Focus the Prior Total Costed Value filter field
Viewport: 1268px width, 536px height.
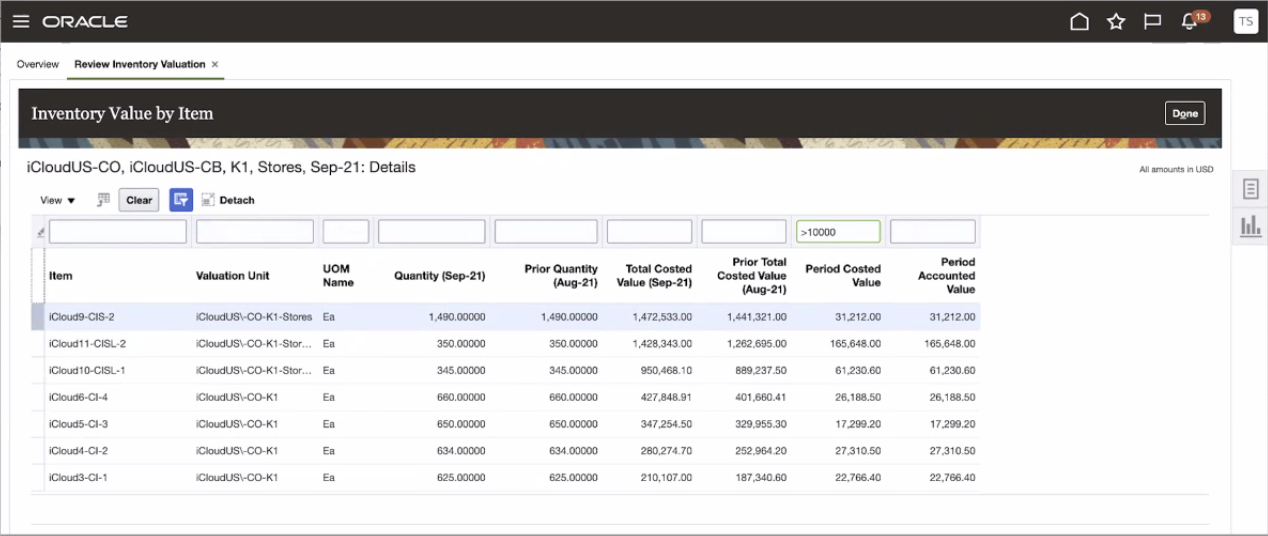[x=744, y=232]
